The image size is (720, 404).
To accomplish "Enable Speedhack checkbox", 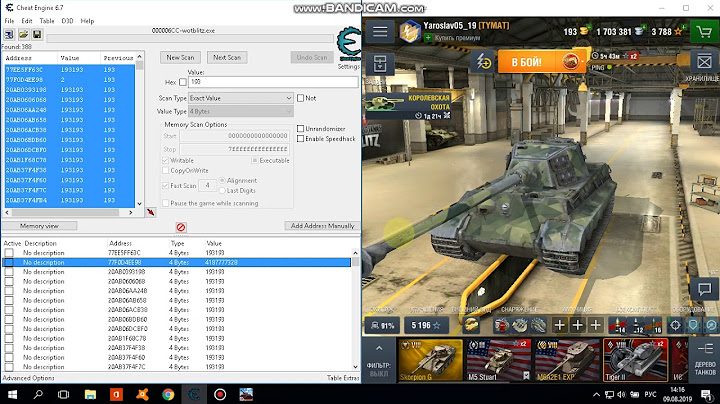I will pyautogui.click(x=300, y=139).
